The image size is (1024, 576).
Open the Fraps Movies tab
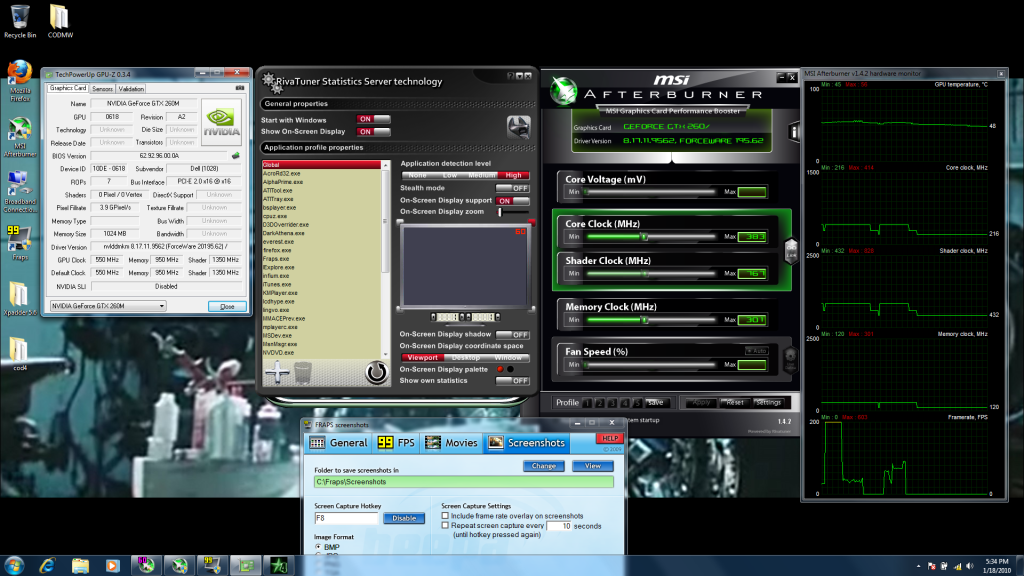coord(451,443)
